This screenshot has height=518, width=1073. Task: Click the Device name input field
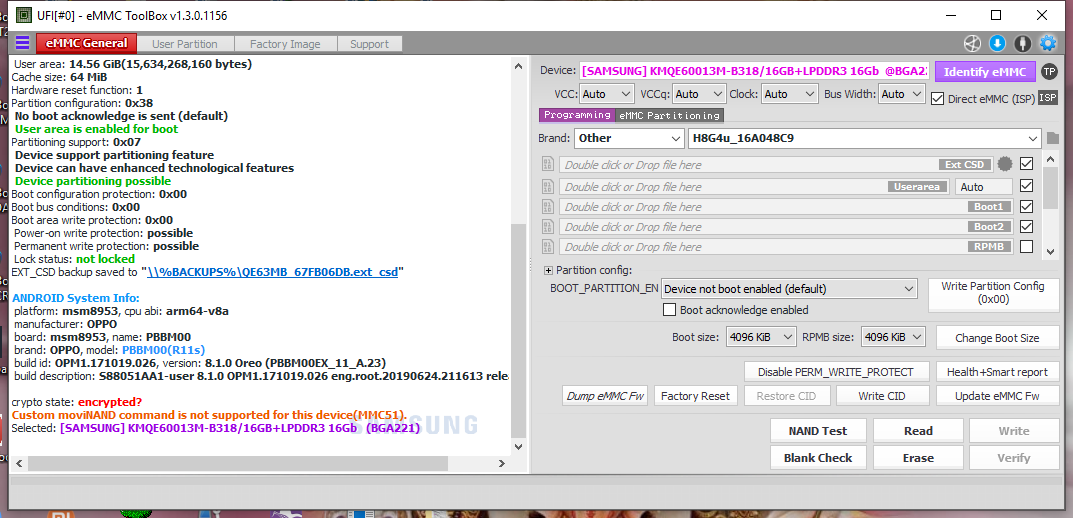pyautogui.click(x=754, y=71)
